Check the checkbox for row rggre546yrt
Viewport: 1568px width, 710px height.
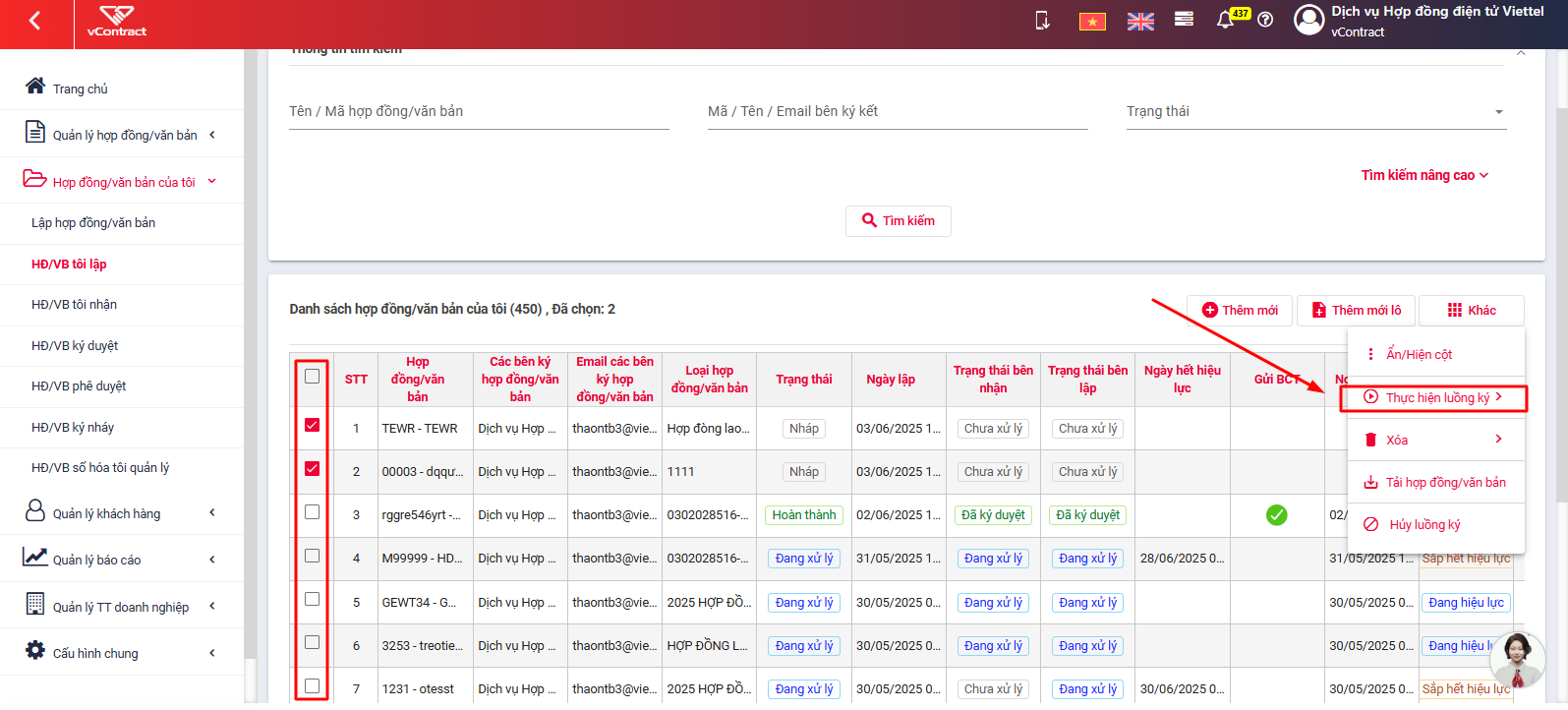click(312, 511)
